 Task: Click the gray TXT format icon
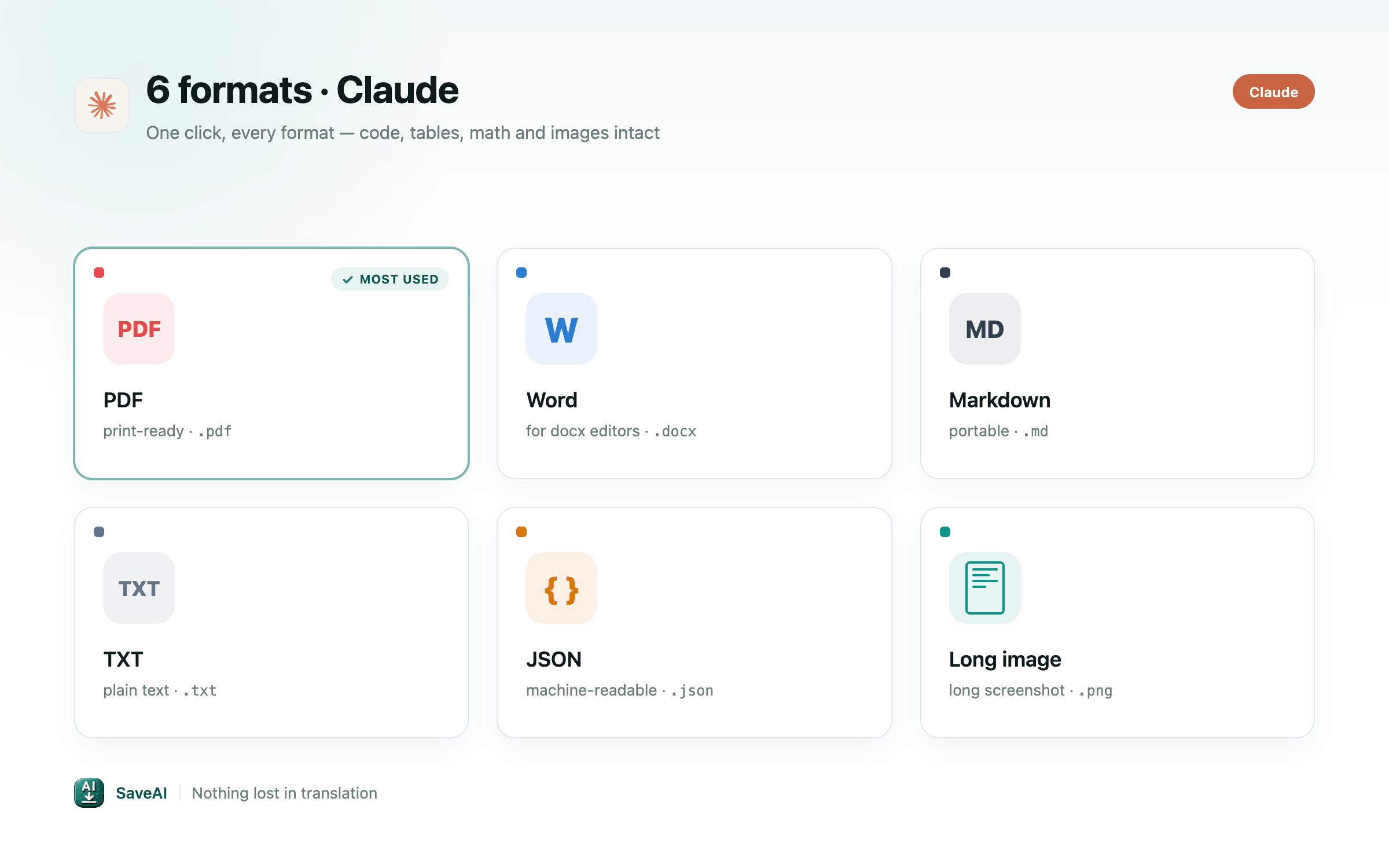click(139, 588)
